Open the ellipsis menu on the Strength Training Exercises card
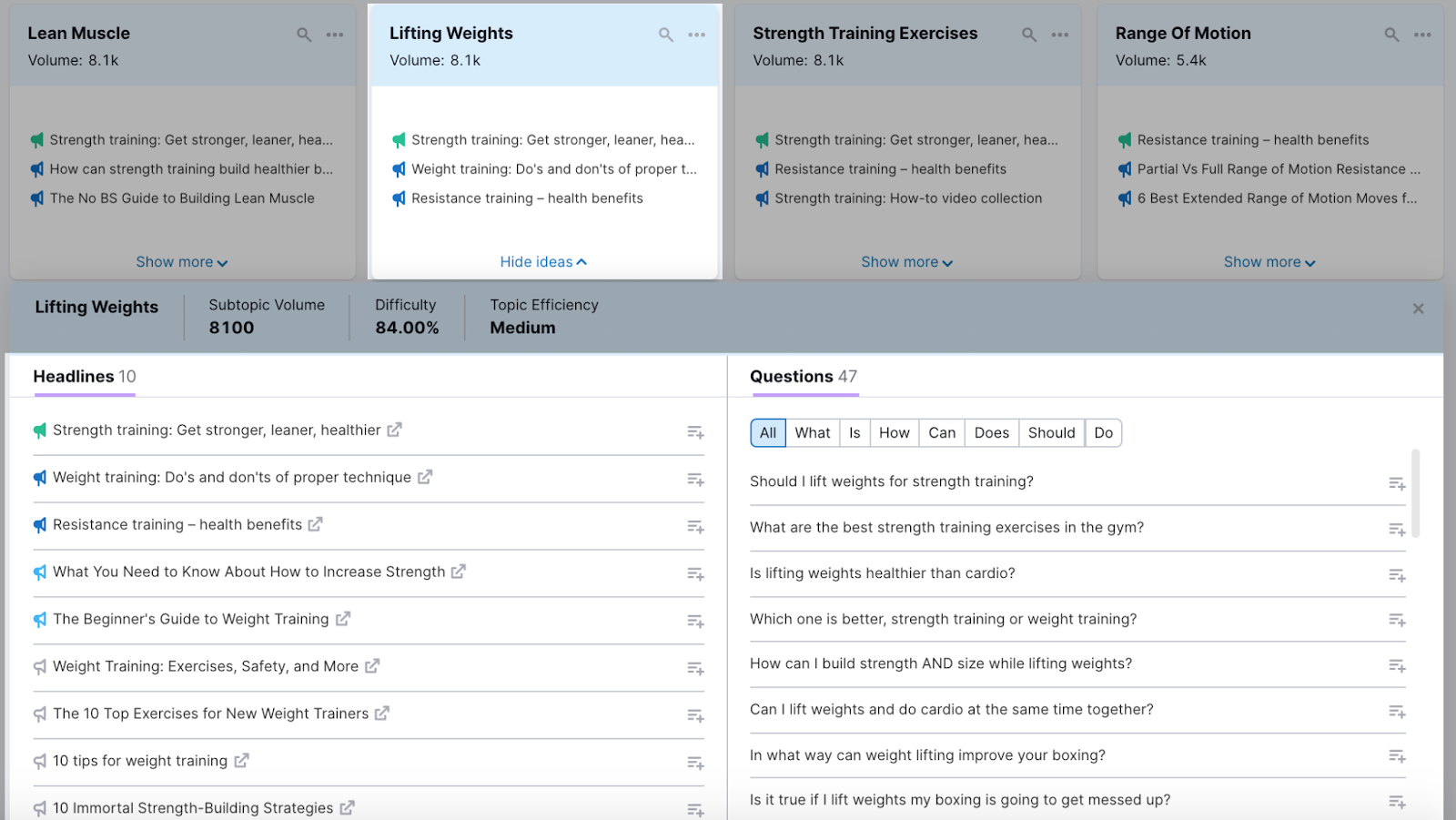Image resolution: width=1456 pixels, height=820 pixels. tap(1059, 34)
